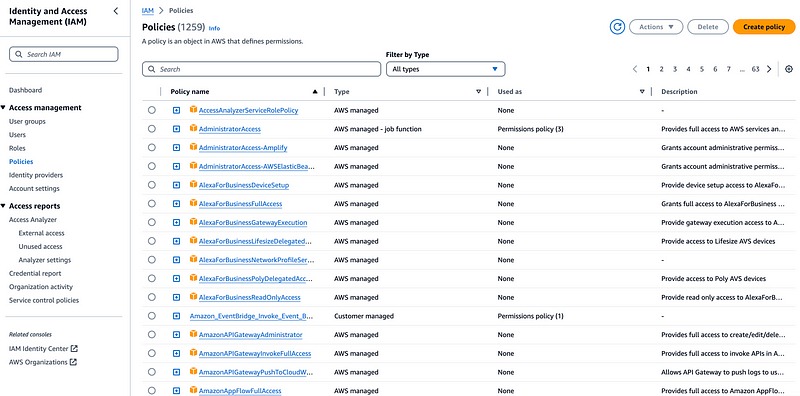The height and width of the screenshot is (396, 800).
Task: Select the AdministratorAccess-Amplify radio button
Action: [x=152, y=147]
